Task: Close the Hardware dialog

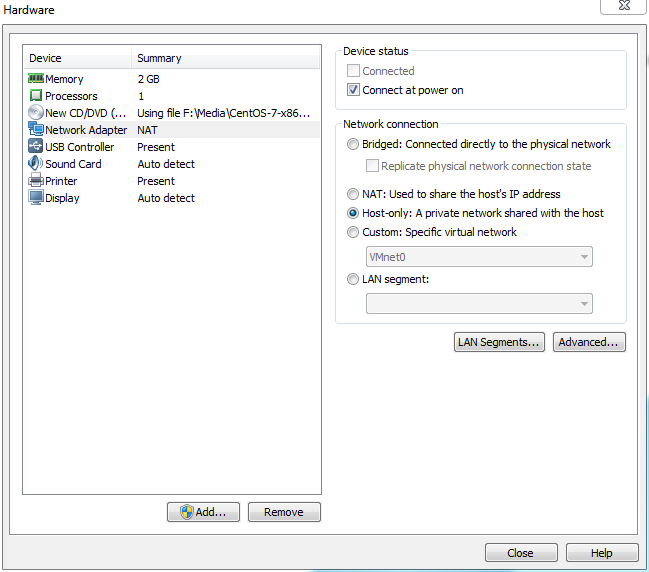Action: click(x=521, y=553)
